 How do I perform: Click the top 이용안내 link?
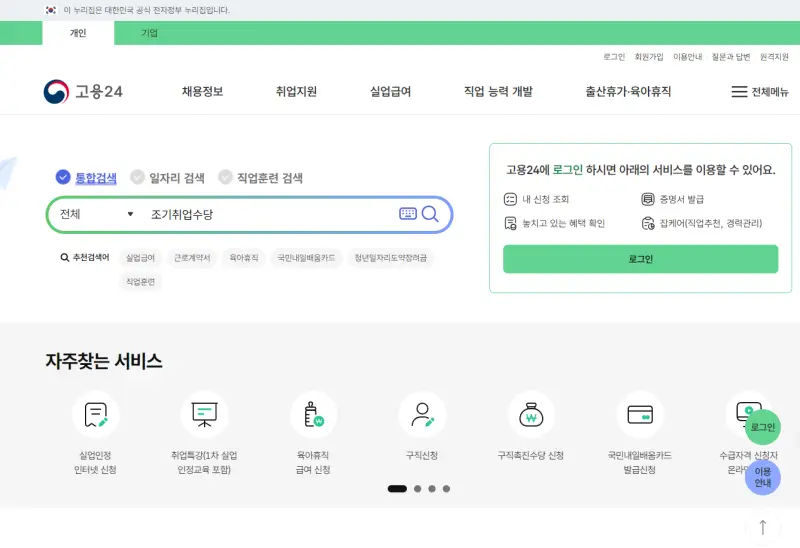coord(688,57)
